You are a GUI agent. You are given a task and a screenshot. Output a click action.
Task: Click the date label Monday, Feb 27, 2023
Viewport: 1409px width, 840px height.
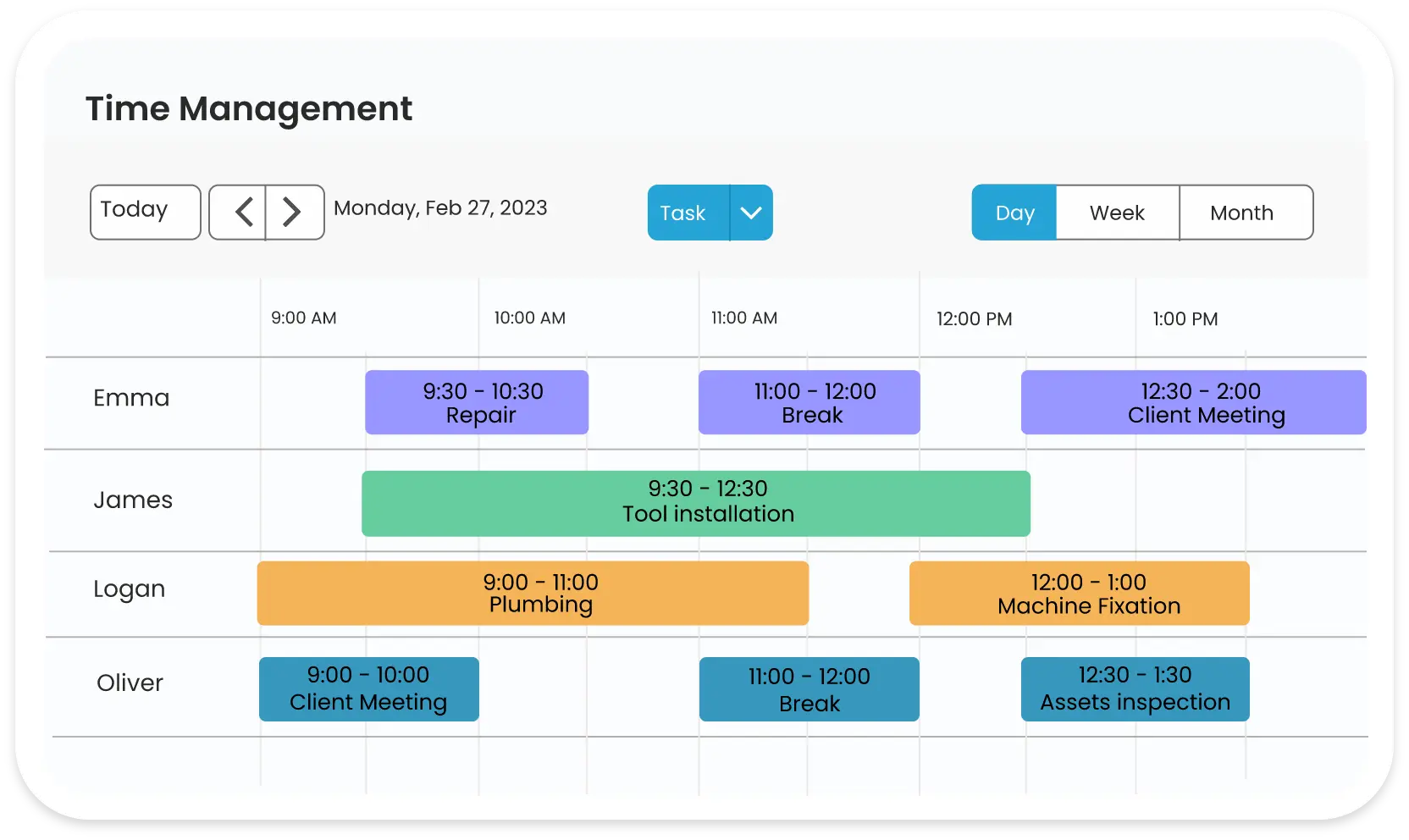point(440,207)
